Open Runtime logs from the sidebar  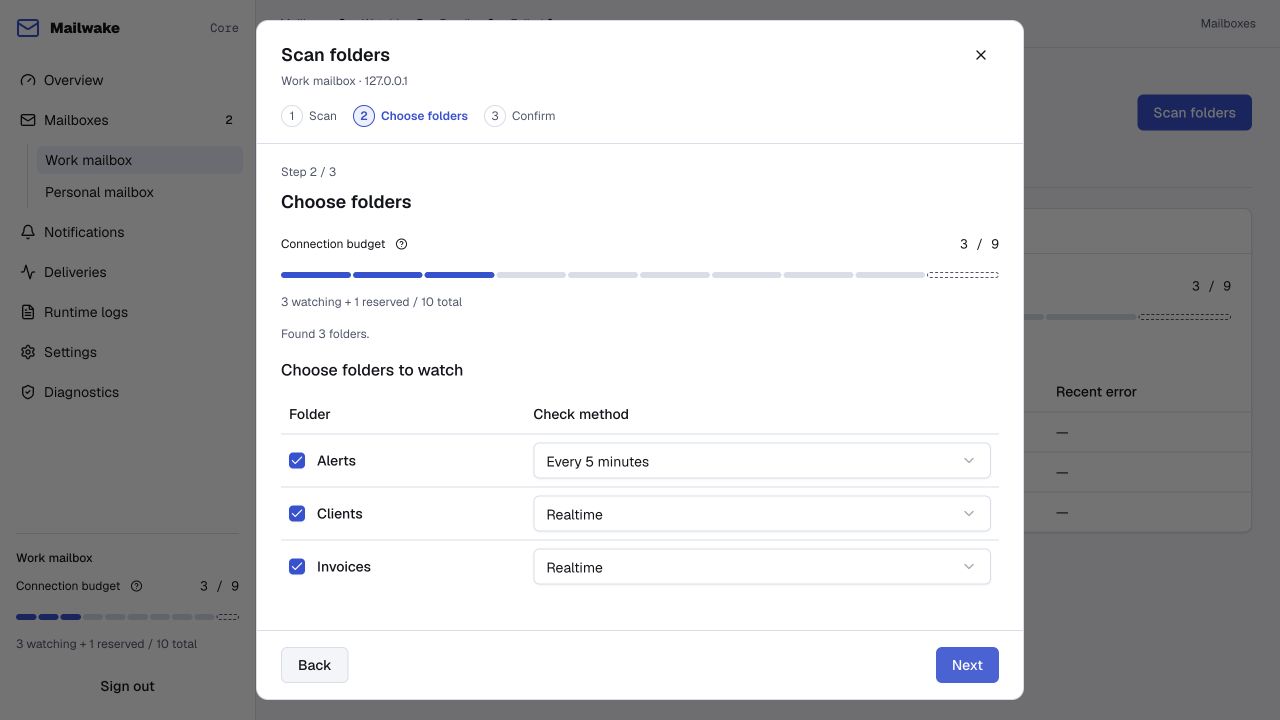tap(127, 312)
